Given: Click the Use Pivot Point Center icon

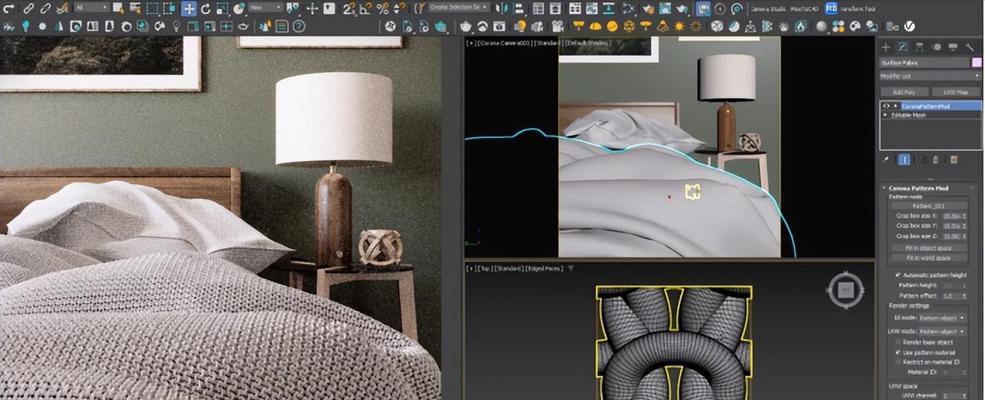Looking at the screenshot, I should click(295, 9).
